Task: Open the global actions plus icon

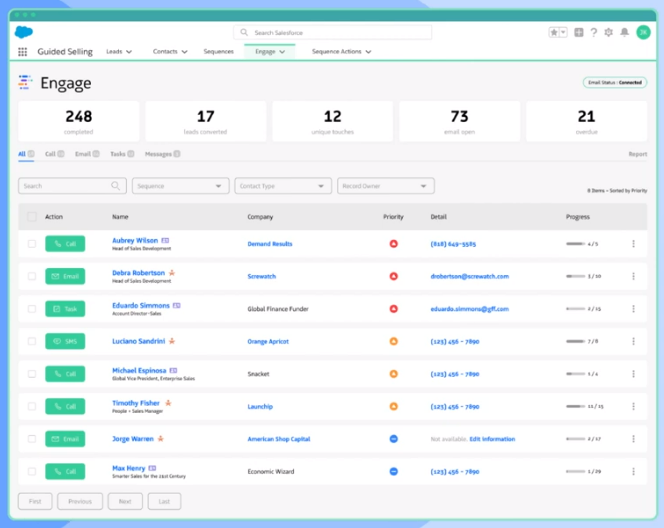Action: pos(578,32)
